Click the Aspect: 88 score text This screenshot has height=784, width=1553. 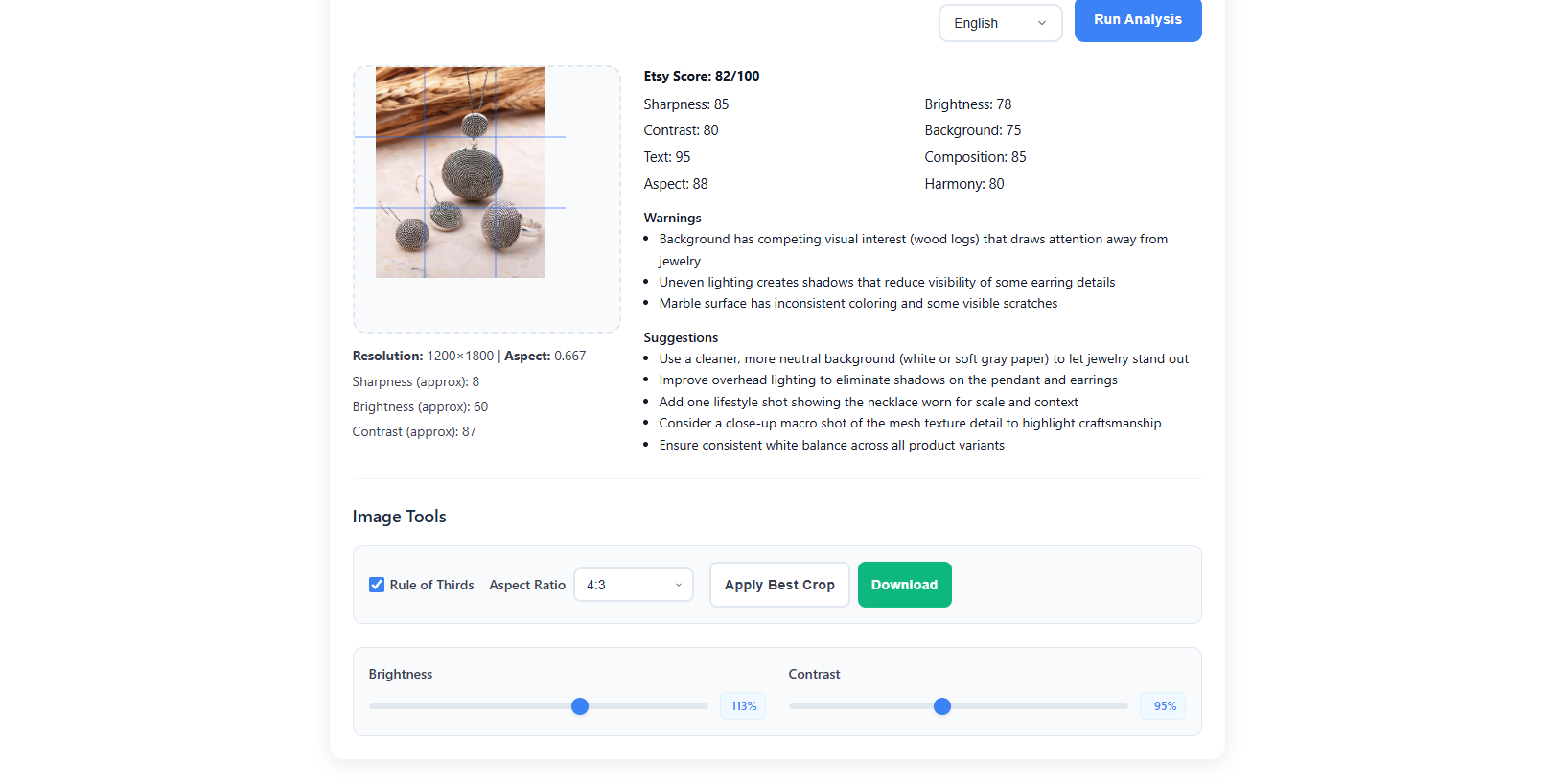(x=676, y=184)
